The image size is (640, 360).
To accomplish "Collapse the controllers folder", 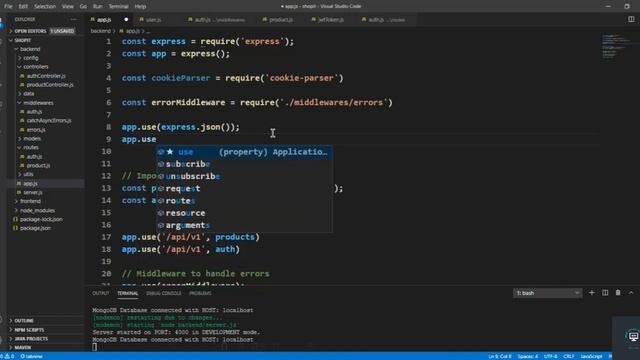I will click(x=36, y=67).
